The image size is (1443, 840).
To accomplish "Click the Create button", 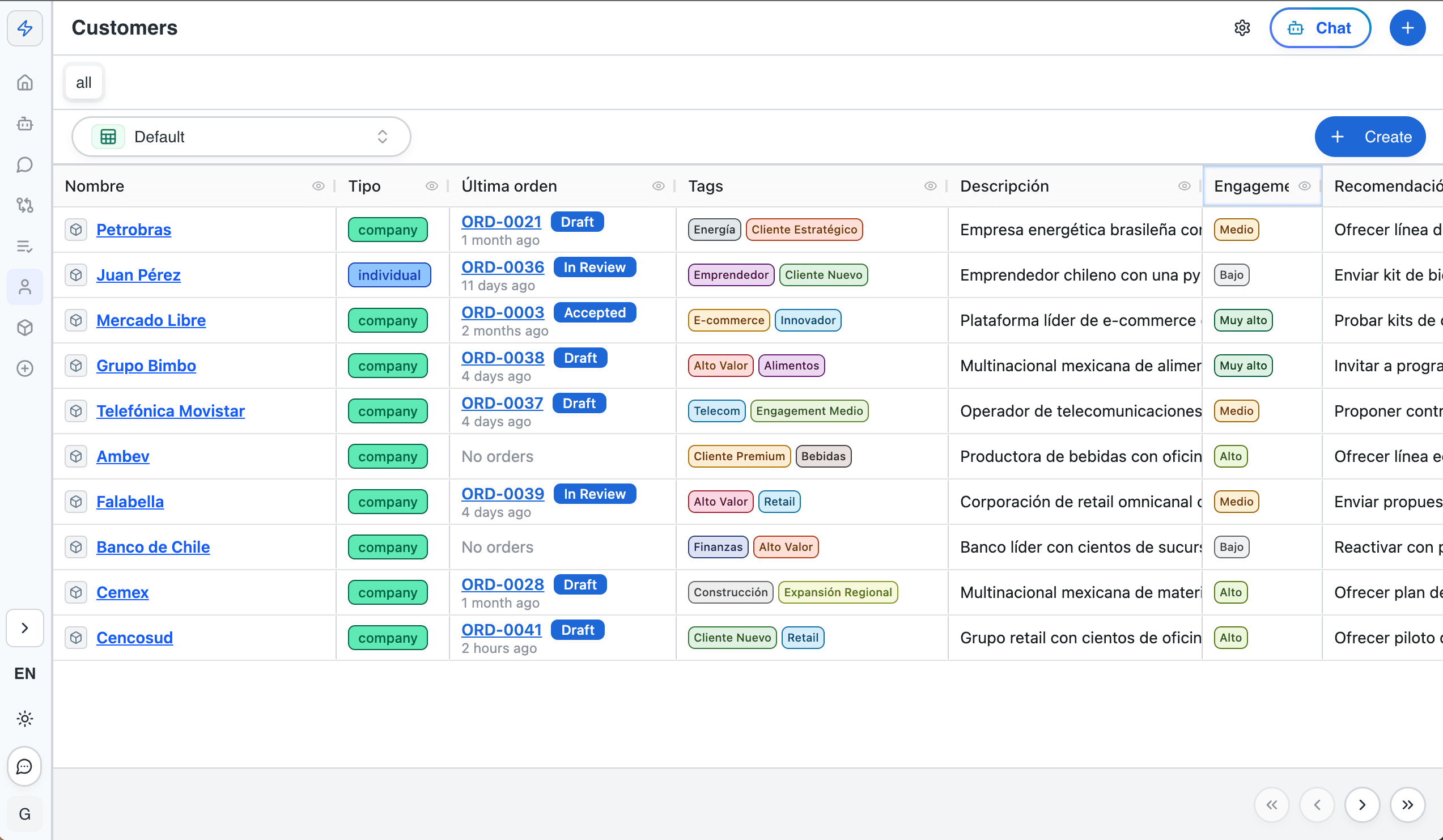I will coord(1370,137).
